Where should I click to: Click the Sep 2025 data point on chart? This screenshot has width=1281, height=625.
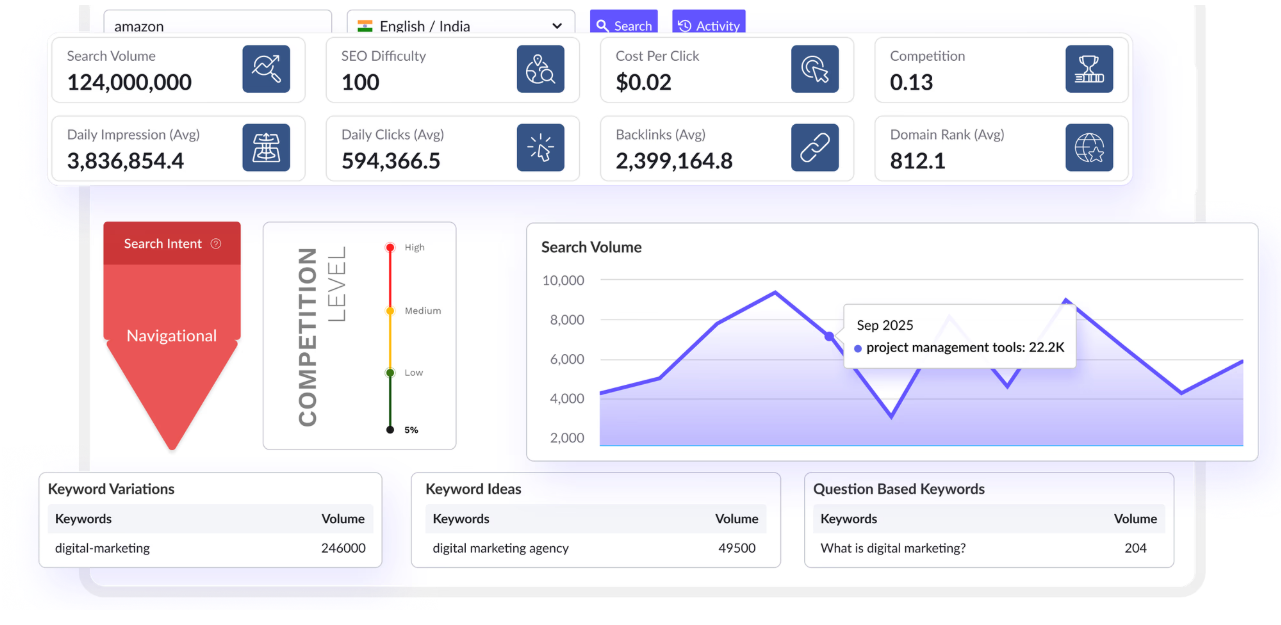tap(829, 337)
